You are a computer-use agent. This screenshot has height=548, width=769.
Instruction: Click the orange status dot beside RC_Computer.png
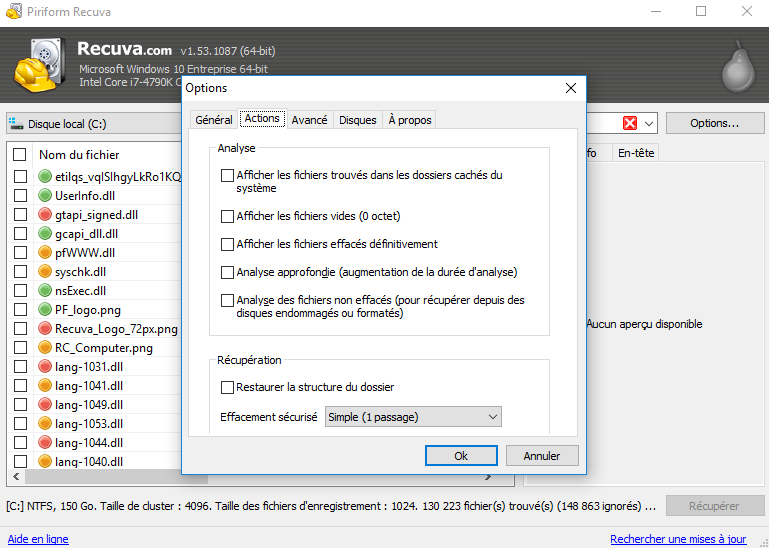coord(45,347)
